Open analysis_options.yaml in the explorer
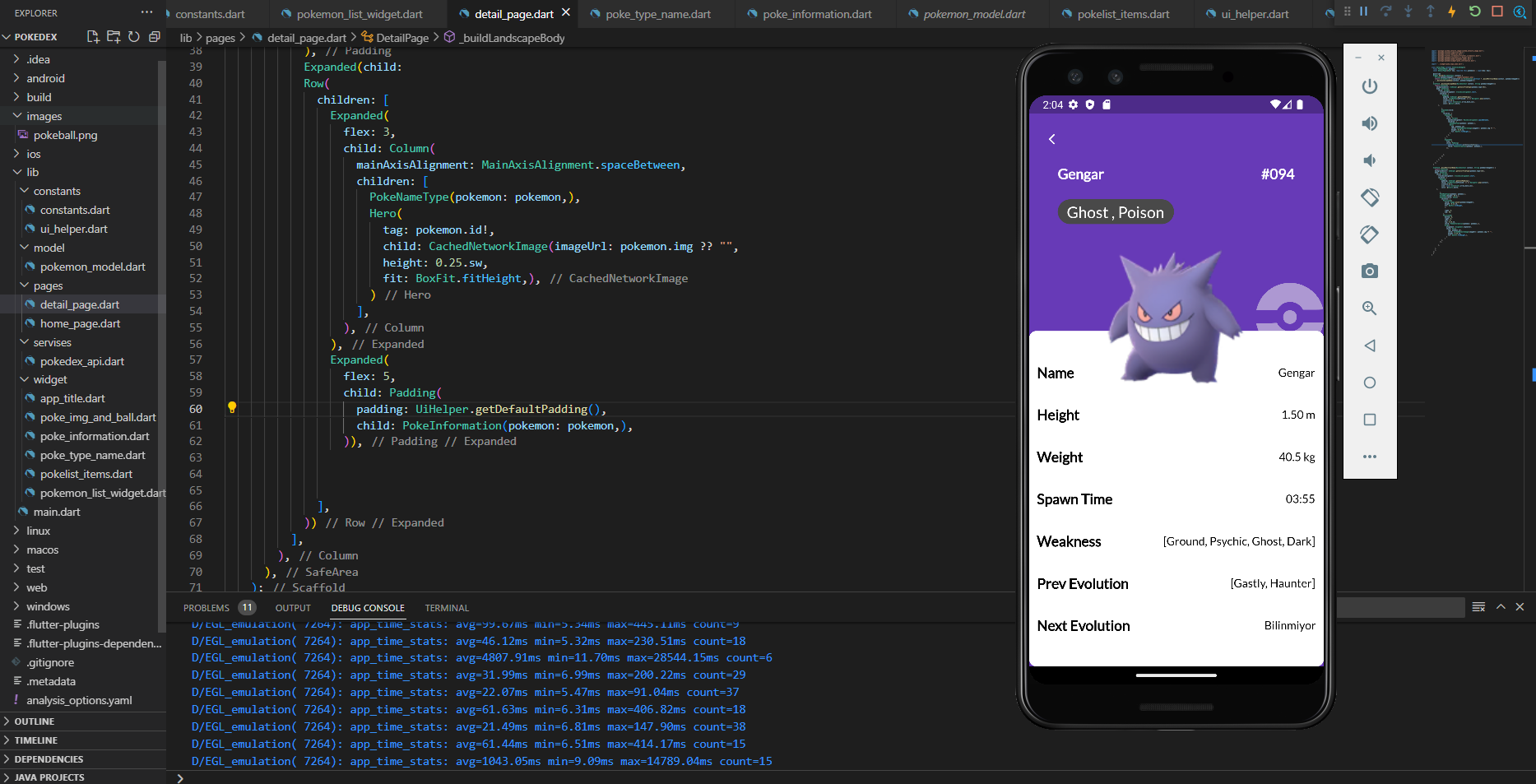Viewport: 1536px width, 784px height. pyautogui.click(x=79, y=700)
